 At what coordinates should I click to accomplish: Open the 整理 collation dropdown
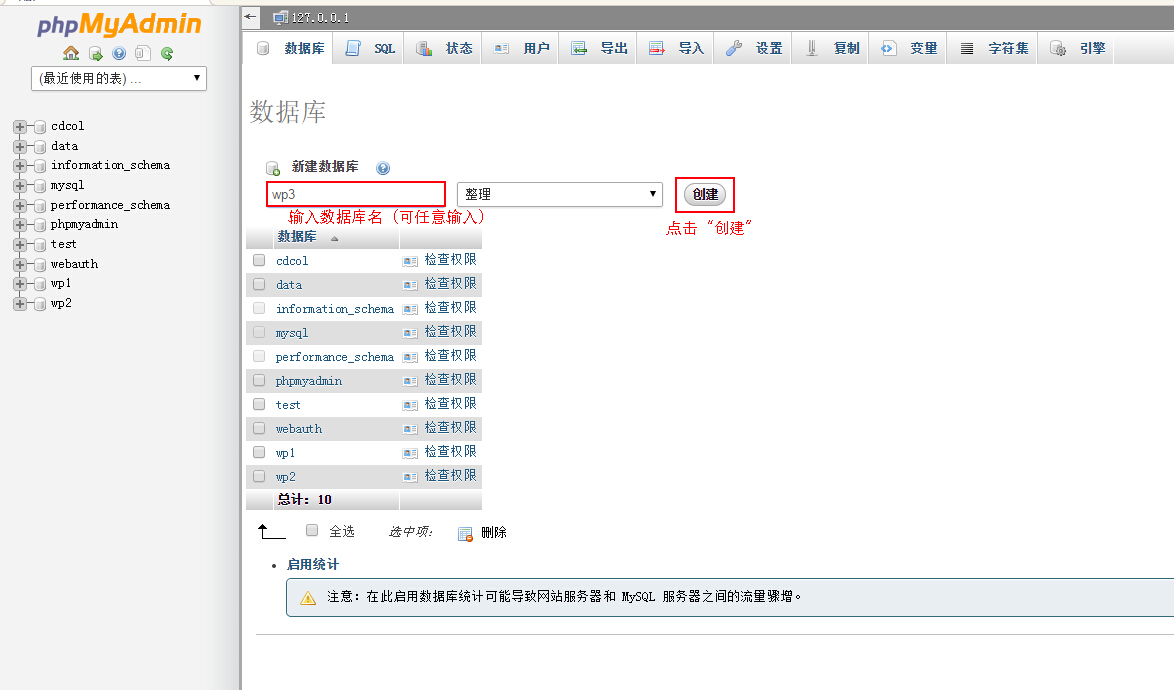click(559, 194)
